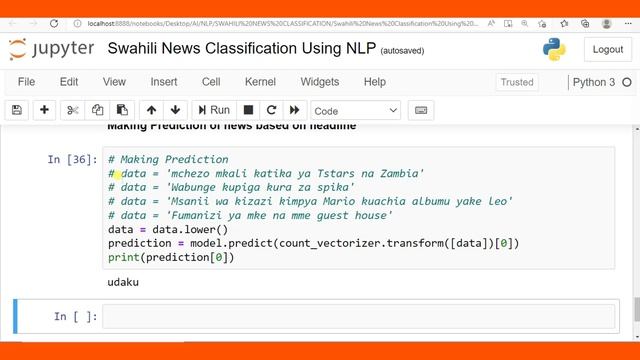This screenshot has width=640, height=360.
Task: View site information icon in address bar
Action: click(x=77, y=24)
